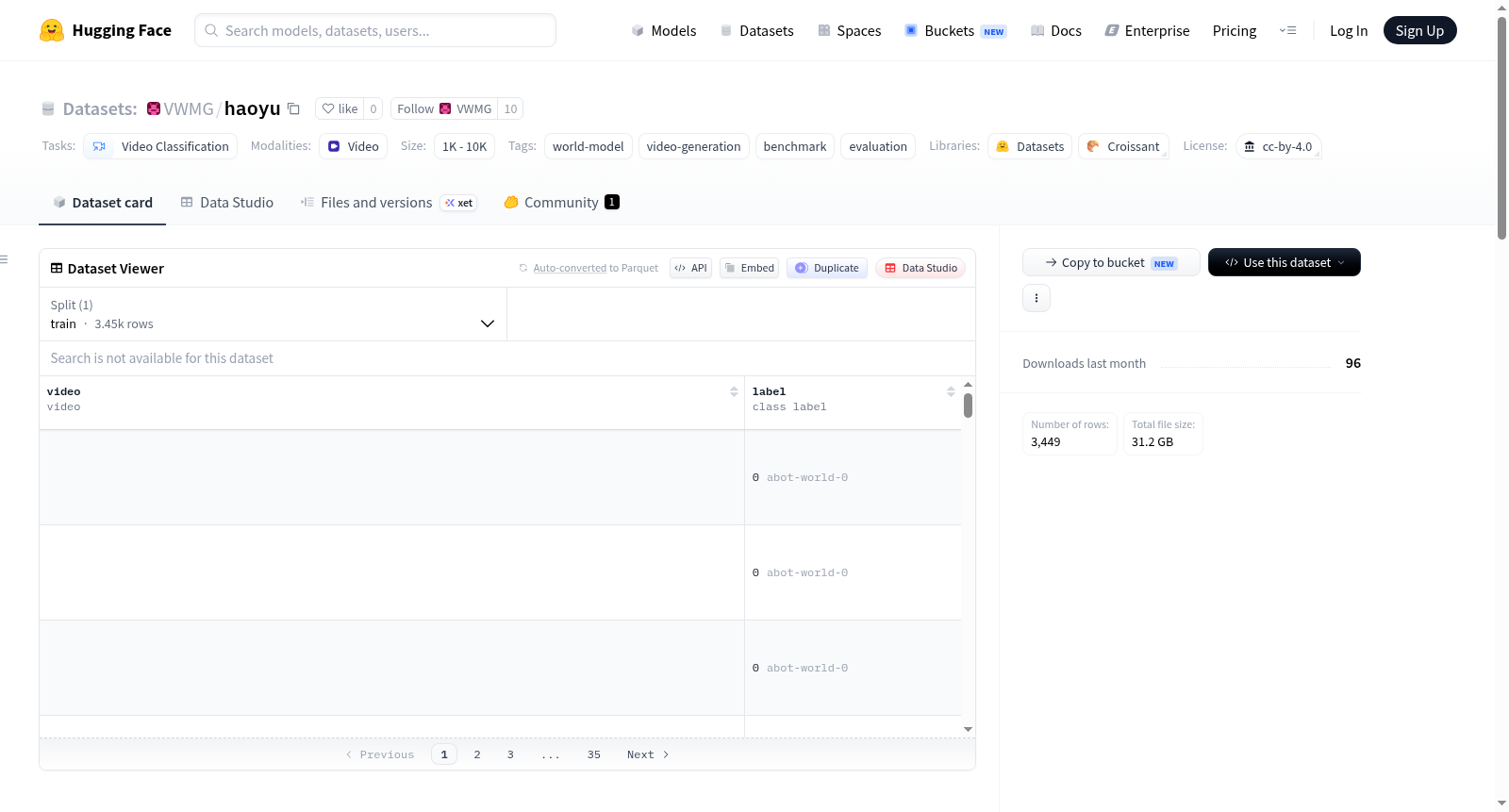
Task: Open the Docs link
Action: point(1056,30)
